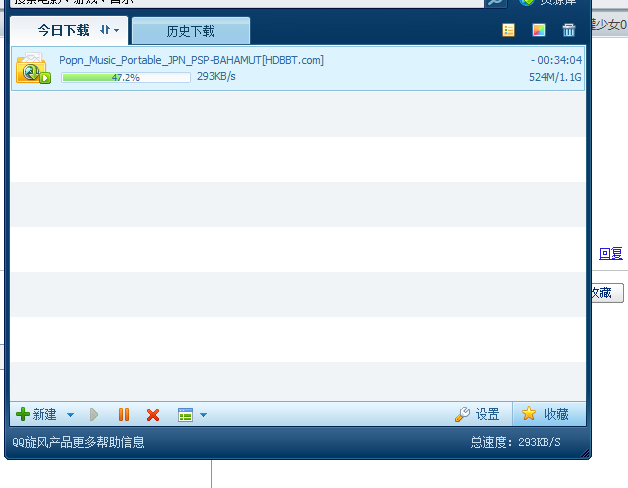Open the skin color theme icon
This screenshot has height=488, width=628.
(539, 30)
